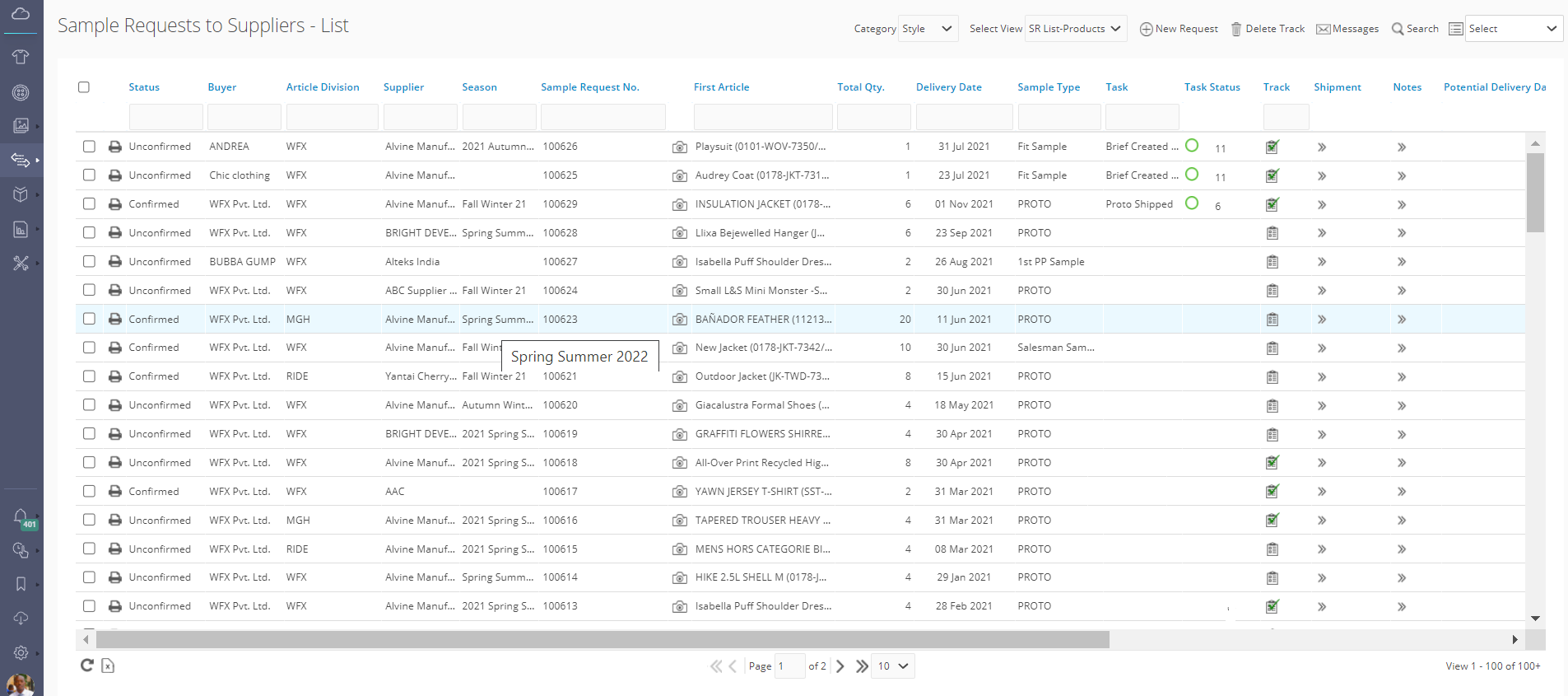
Task: Click the notifications bell icon in sidebar
Action: pos(21,516)
